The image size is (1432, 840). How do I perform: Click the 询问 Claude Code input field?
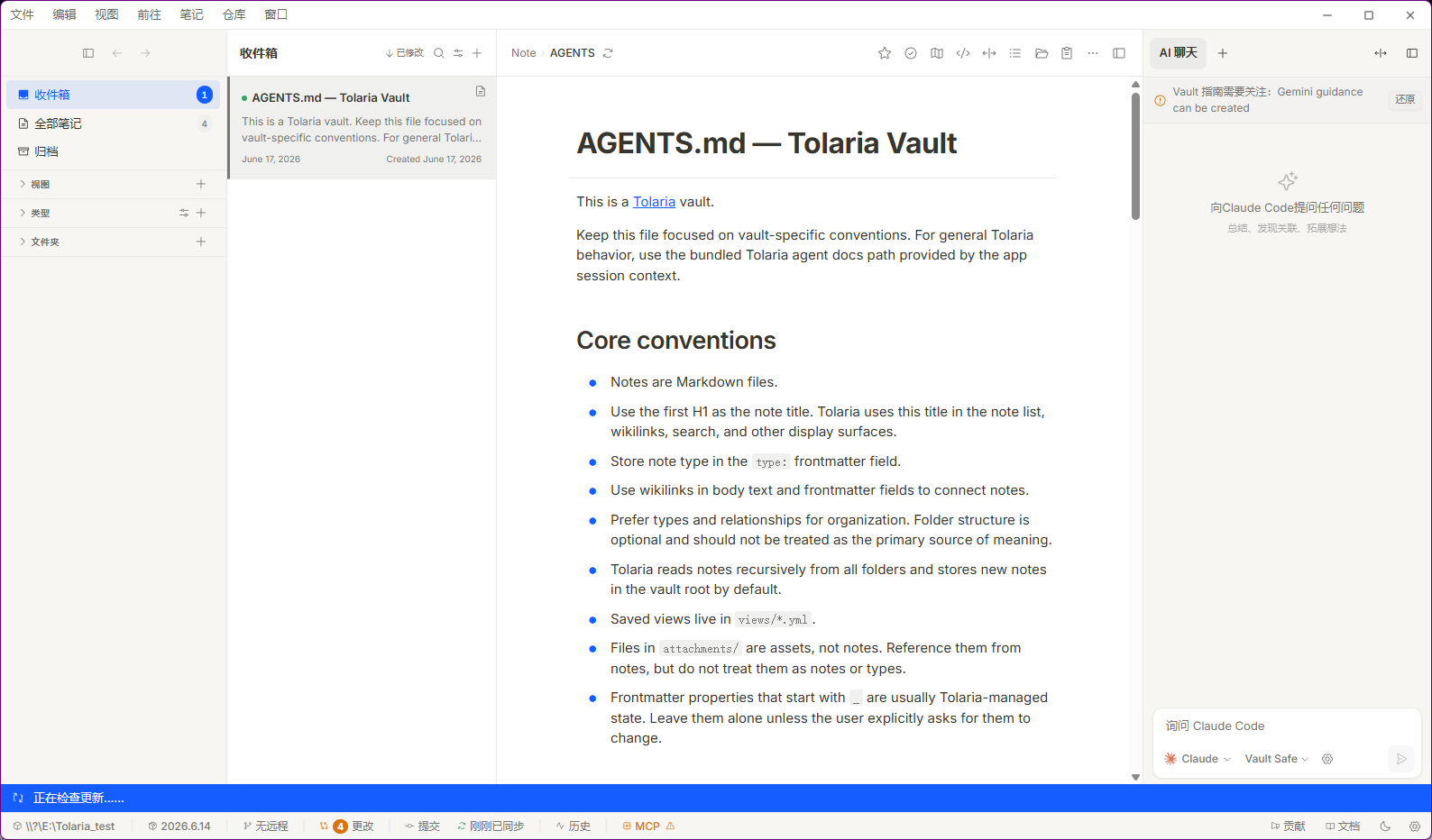[1287, 726]
